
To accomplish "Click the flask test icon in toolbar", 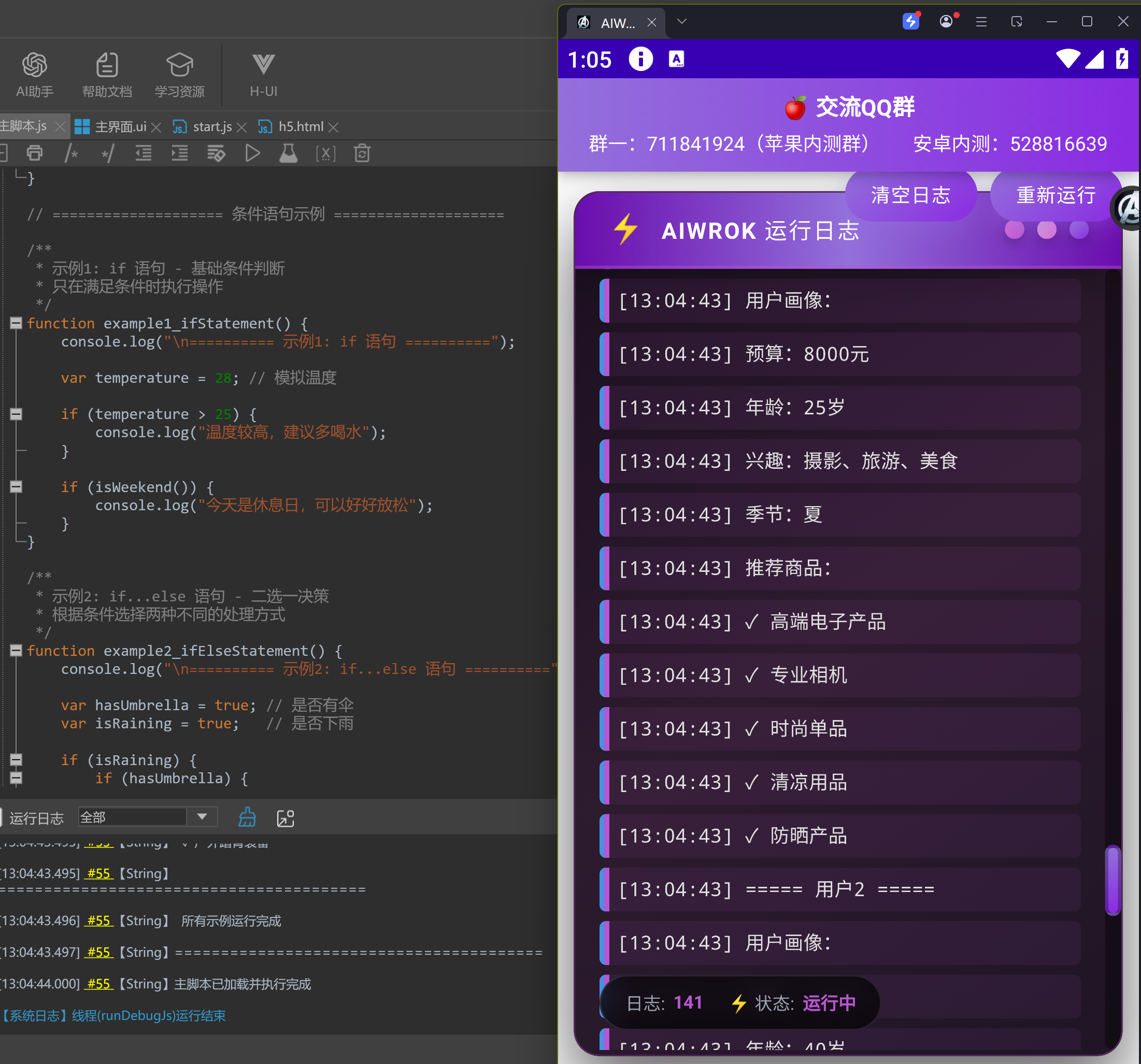I will pyautogui.click(x=288, y=153).
